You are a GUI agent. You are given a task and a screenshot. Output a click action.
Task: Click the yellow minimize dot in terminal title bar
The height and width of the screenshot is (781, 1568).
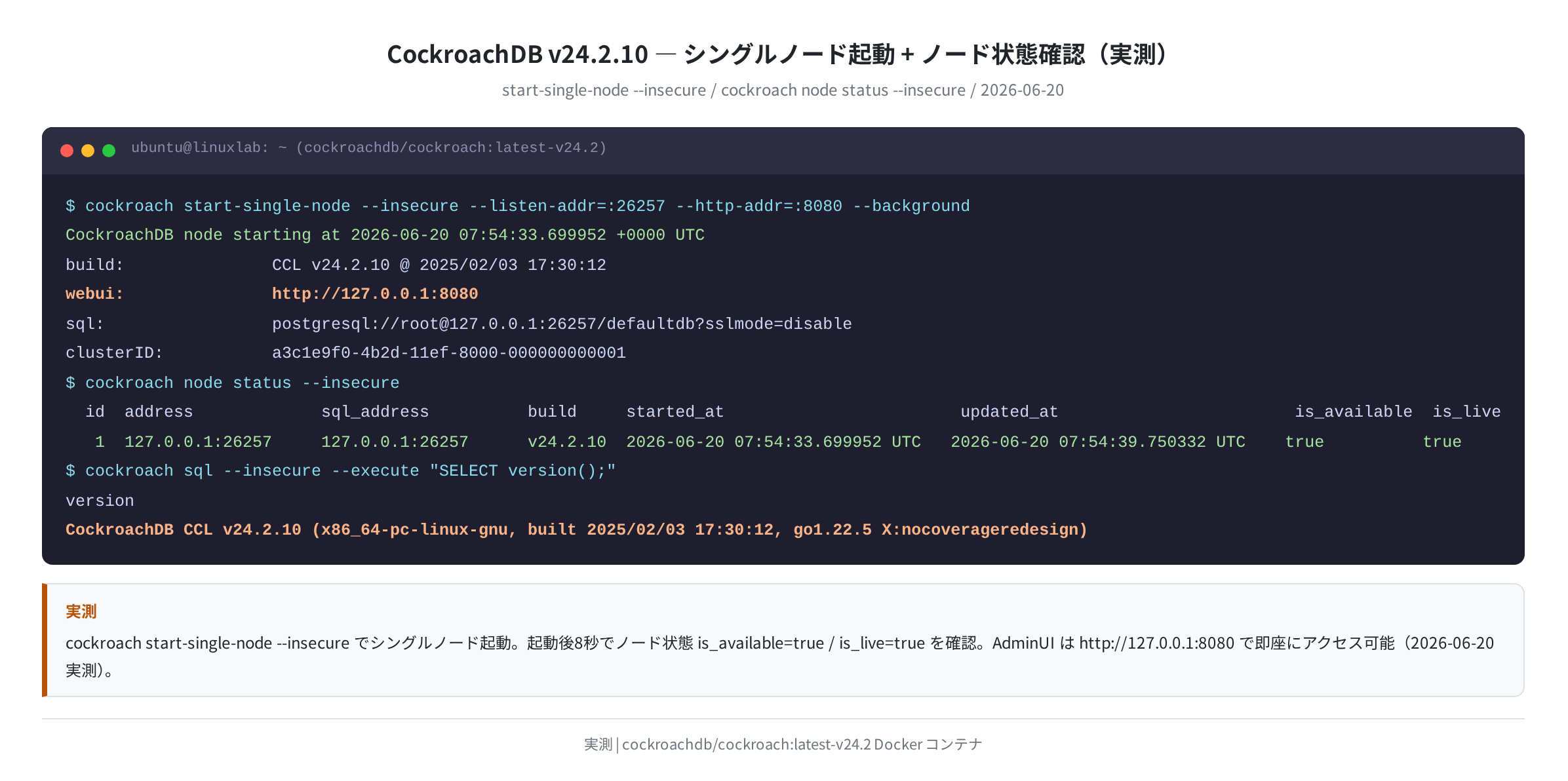point(88,151)
